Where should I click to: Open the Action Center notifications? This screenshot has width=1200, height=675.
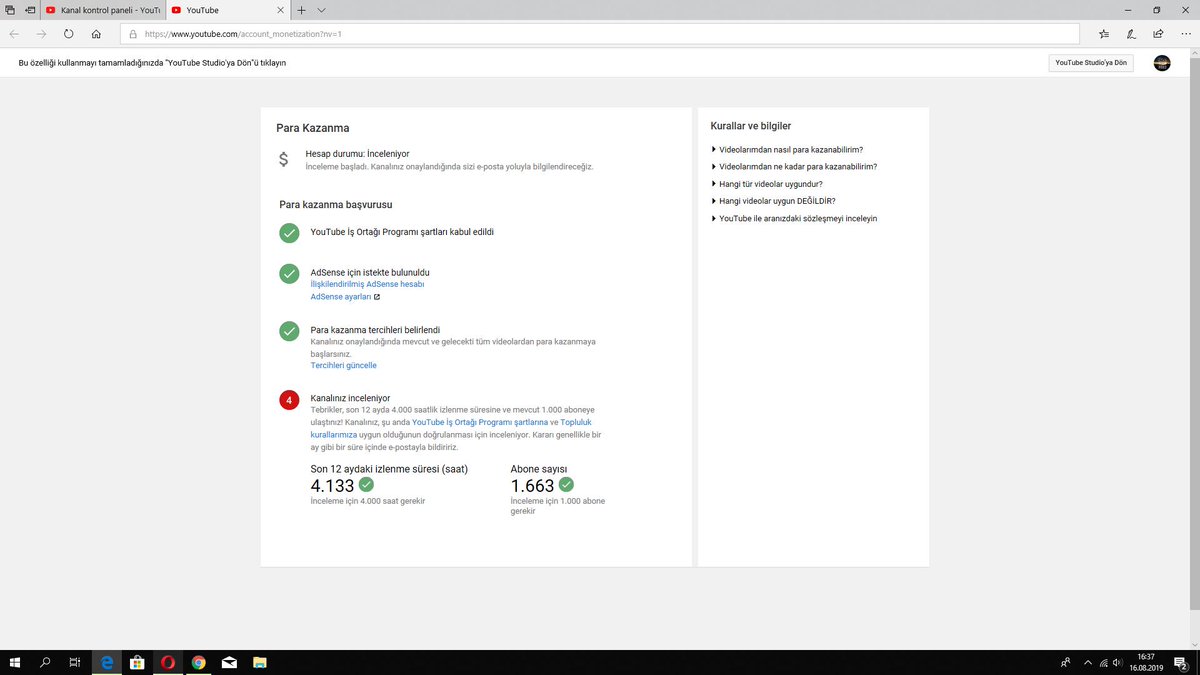1181,662
